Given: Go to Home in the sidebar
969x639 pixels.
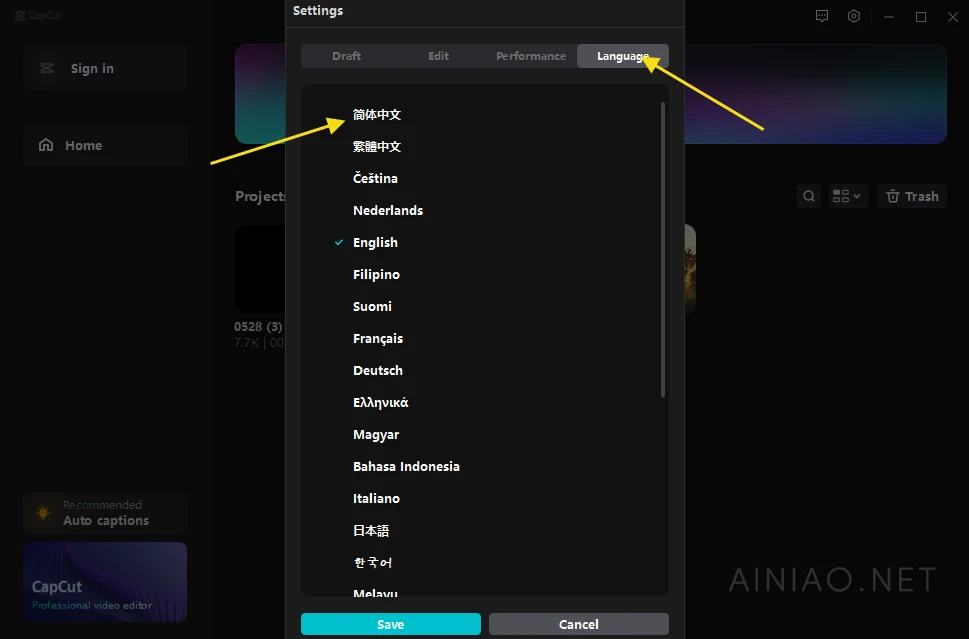Looking at the screenshot, I should point(105,145).
